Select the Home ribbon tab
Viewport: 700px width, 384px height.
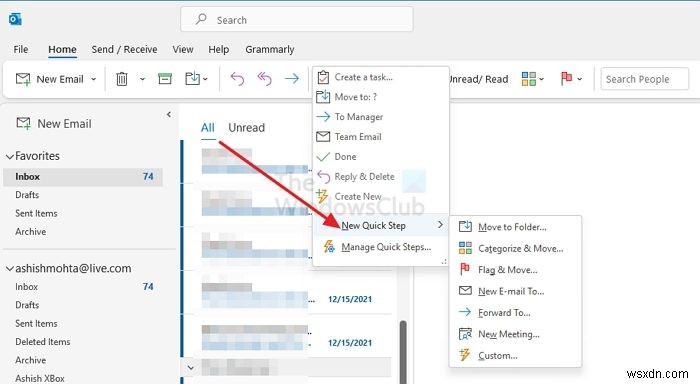pyautogui.click(x=62, y=49)
